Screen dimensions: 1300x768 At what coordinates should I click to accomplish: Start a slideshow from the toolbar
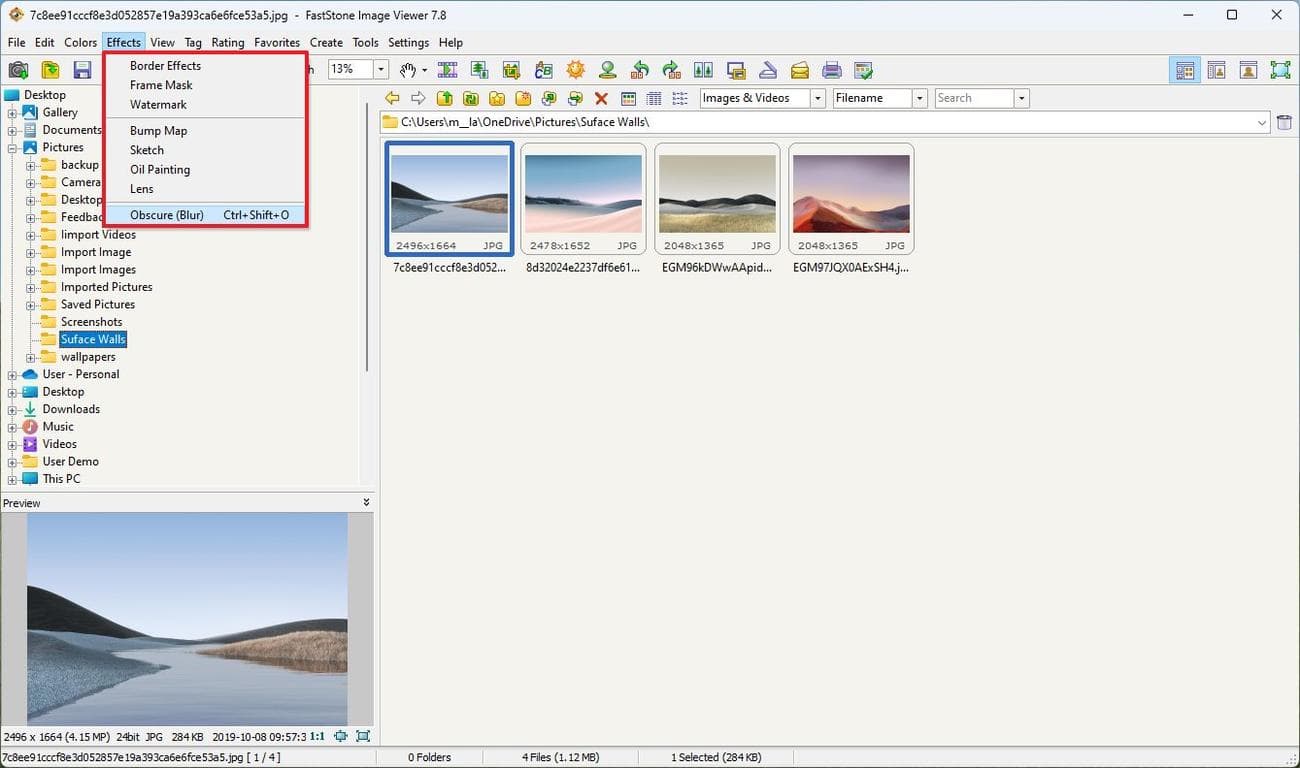pos(447,70)
